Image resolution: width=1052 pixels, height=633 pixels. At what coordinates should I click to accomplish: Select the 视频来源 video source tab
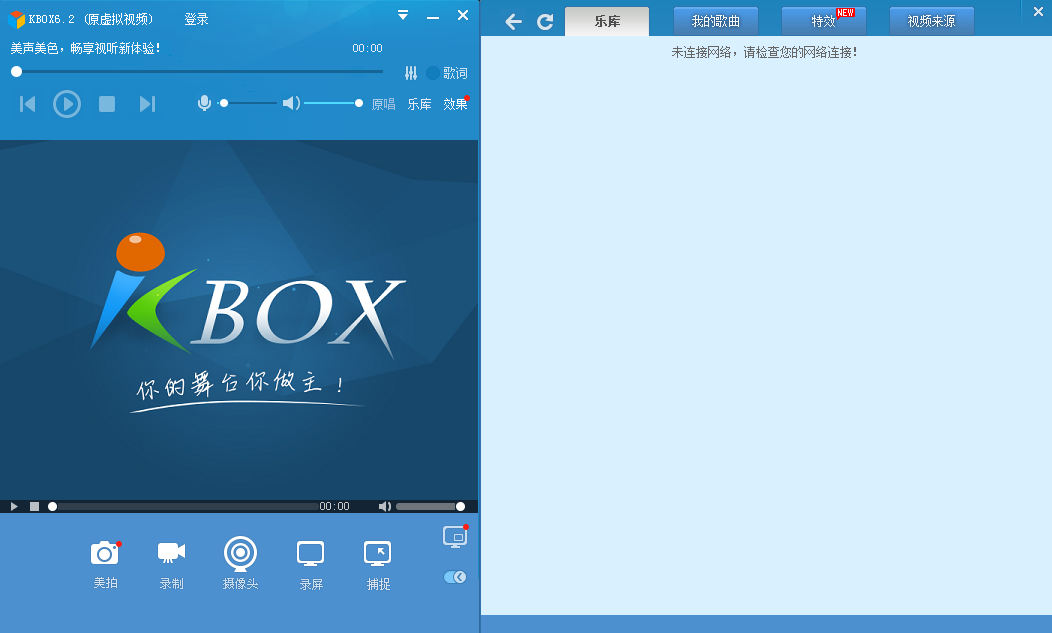pyautogui.click(x=931, y=21)
